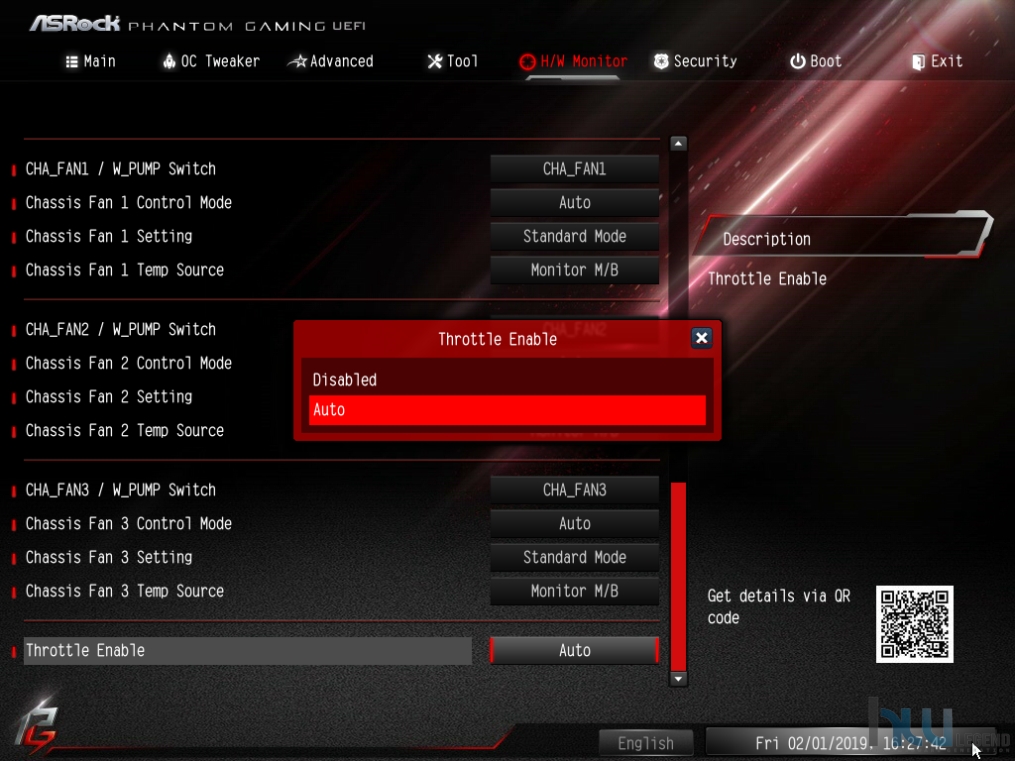Select Chassis Fan 2 Control Mode label

tap(128, 363)
